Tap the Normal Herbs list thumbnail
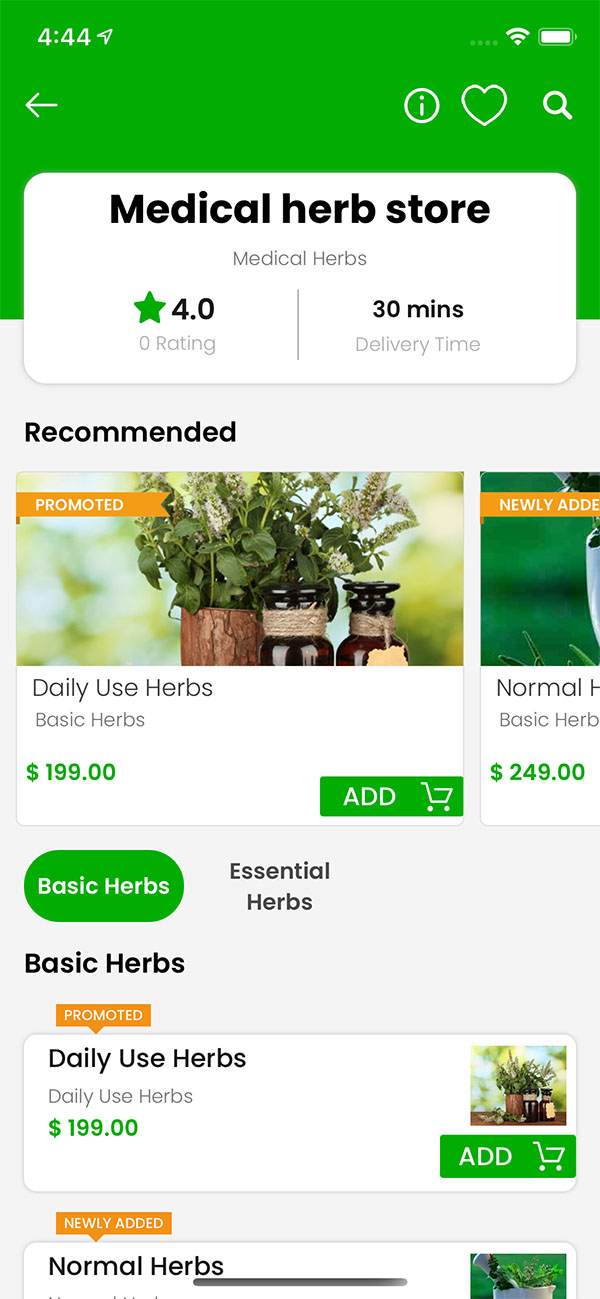This screenshot has height=1299, width=600. coord(518,1276)
